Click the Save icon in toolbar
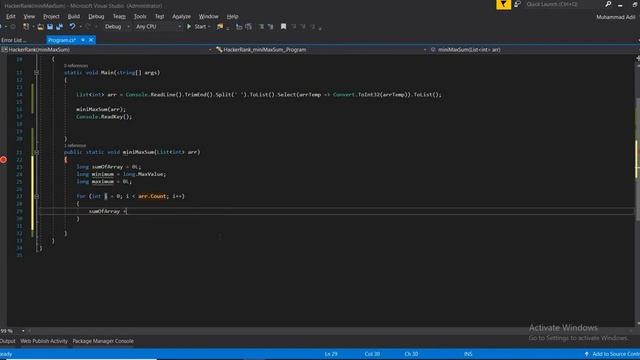 (50, 27)
